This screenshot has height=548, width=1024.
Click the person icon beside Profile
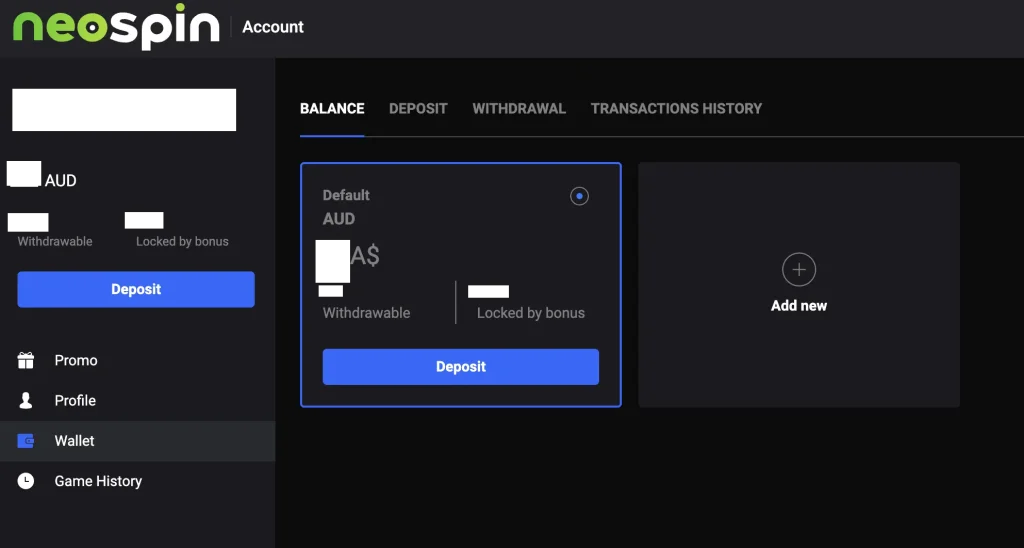(x=25, y=400)
